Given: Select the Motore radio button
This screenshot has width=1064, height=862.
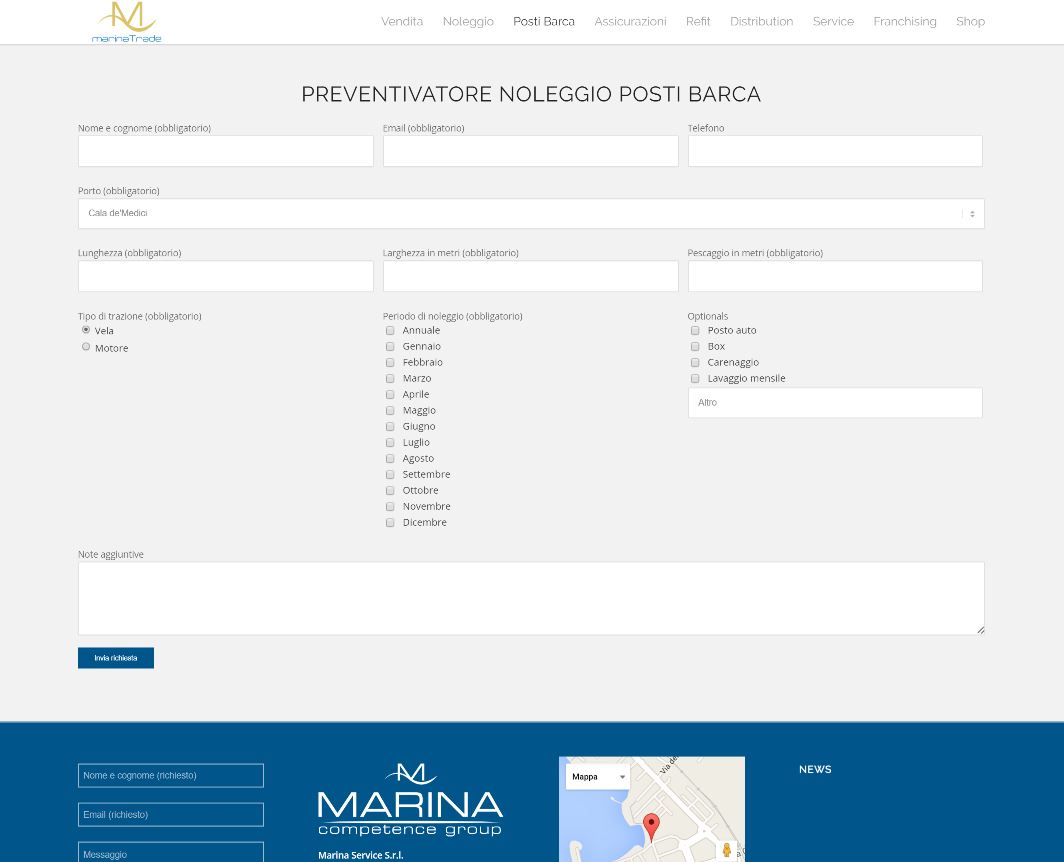Looking at the screenshot, I should pyautogui.click(x=86, y=347).
